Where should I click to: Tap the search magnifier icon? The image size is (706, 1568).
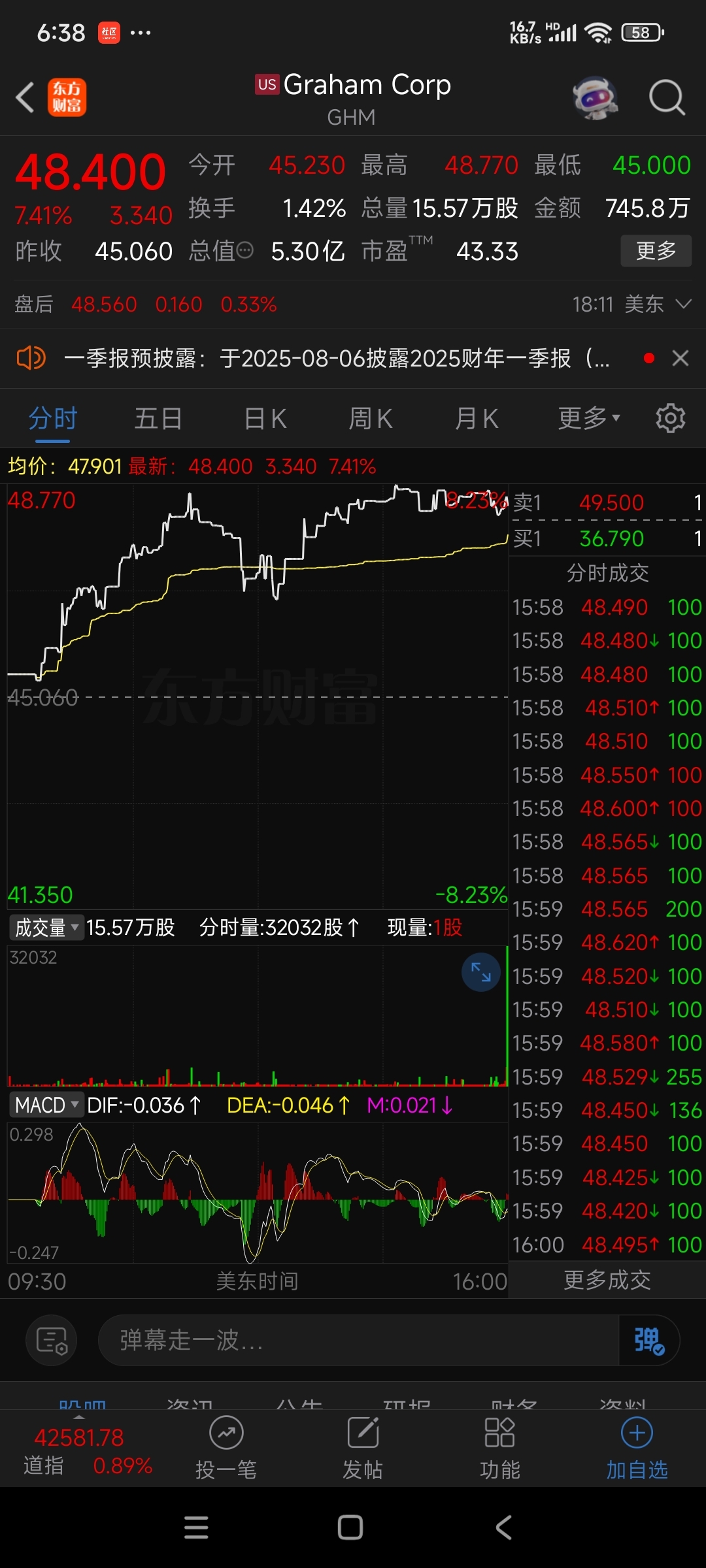coord(667,98)
